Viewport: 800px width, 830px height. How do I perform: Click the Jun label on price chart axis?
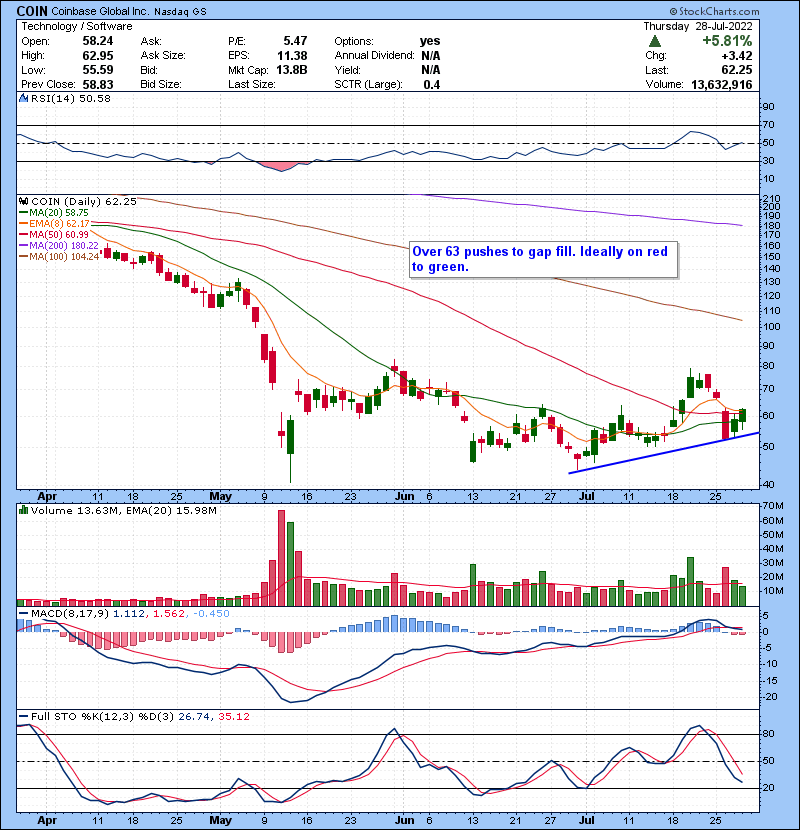point(405,497)
